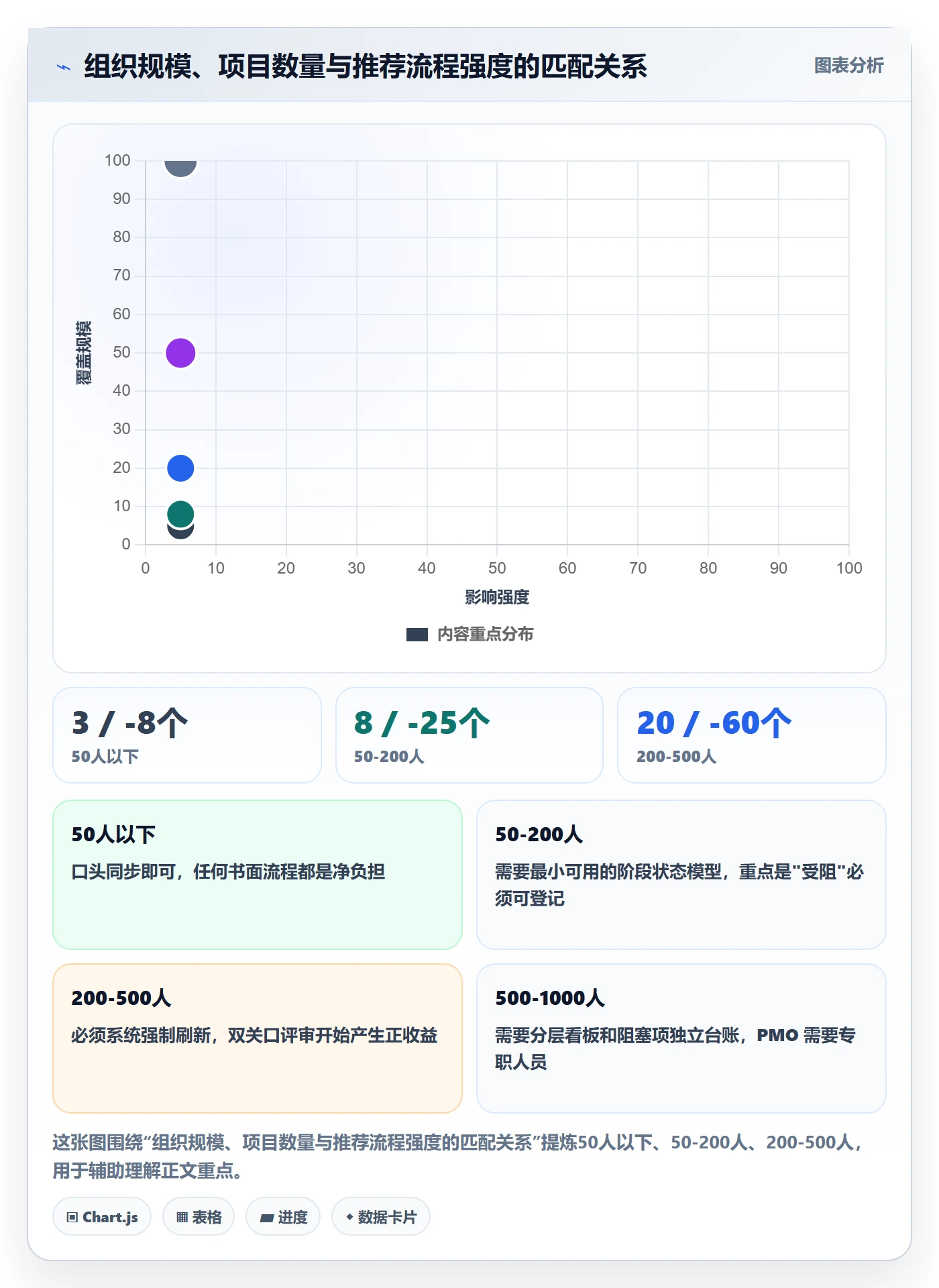The width and height of the screenshot is (939, 1288).
Task: Click the lightning bolt icon beside the title
Action: pos(64,67)
